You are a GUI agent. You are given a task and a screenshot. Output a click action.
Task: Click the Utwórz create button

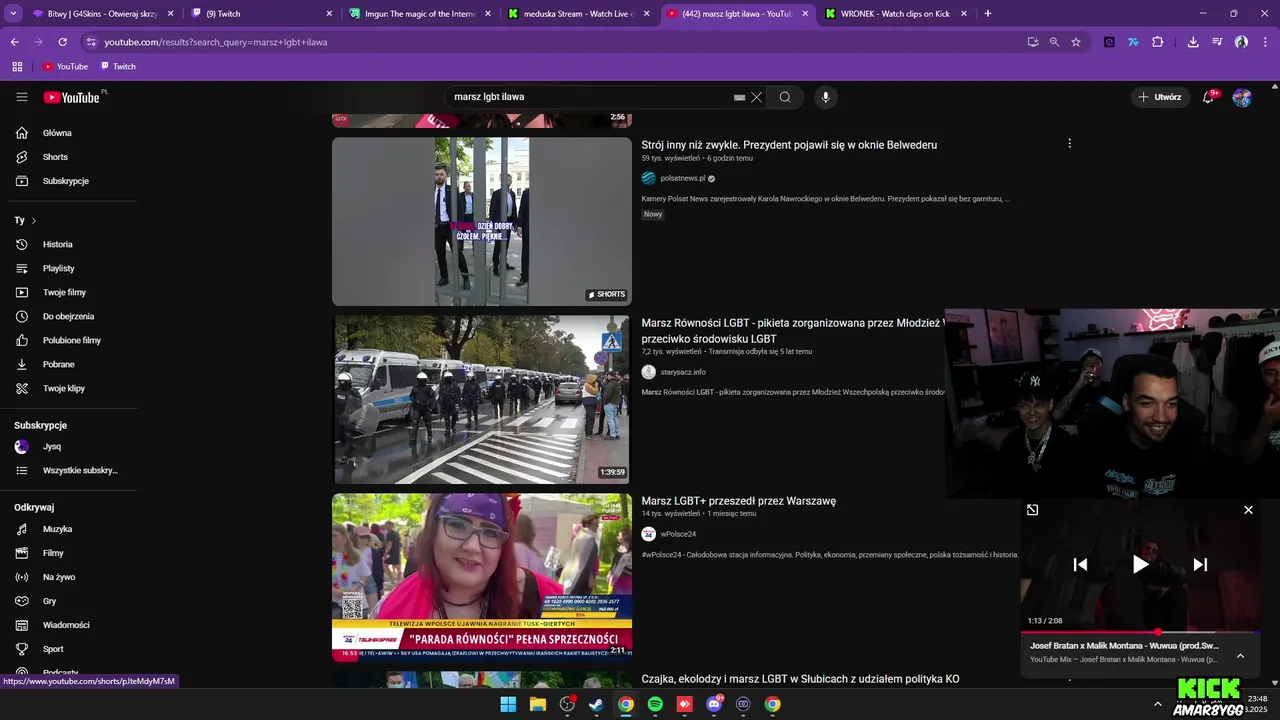(x=1160, y=97)
